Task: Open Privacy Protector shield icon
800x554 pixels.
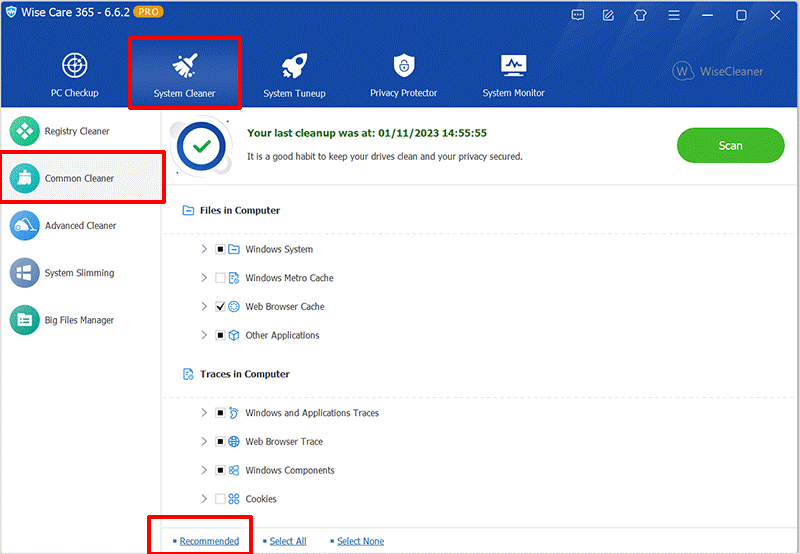Action: 404,65
